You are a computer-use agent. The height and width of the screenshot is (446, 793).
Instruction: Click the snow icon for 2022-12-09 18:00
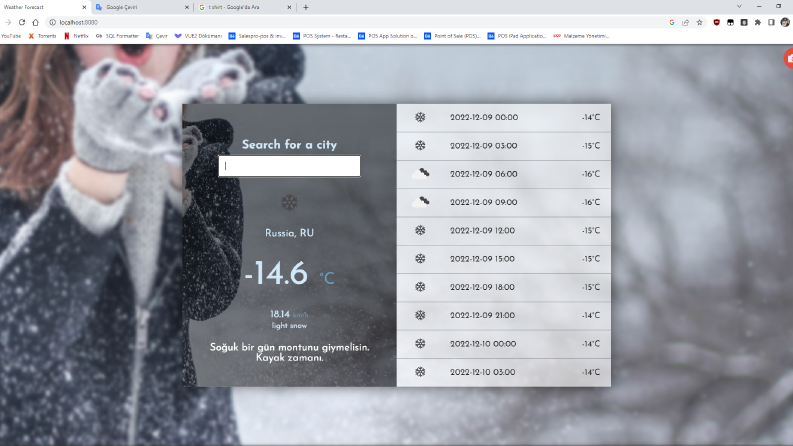(x=420, y=287)
